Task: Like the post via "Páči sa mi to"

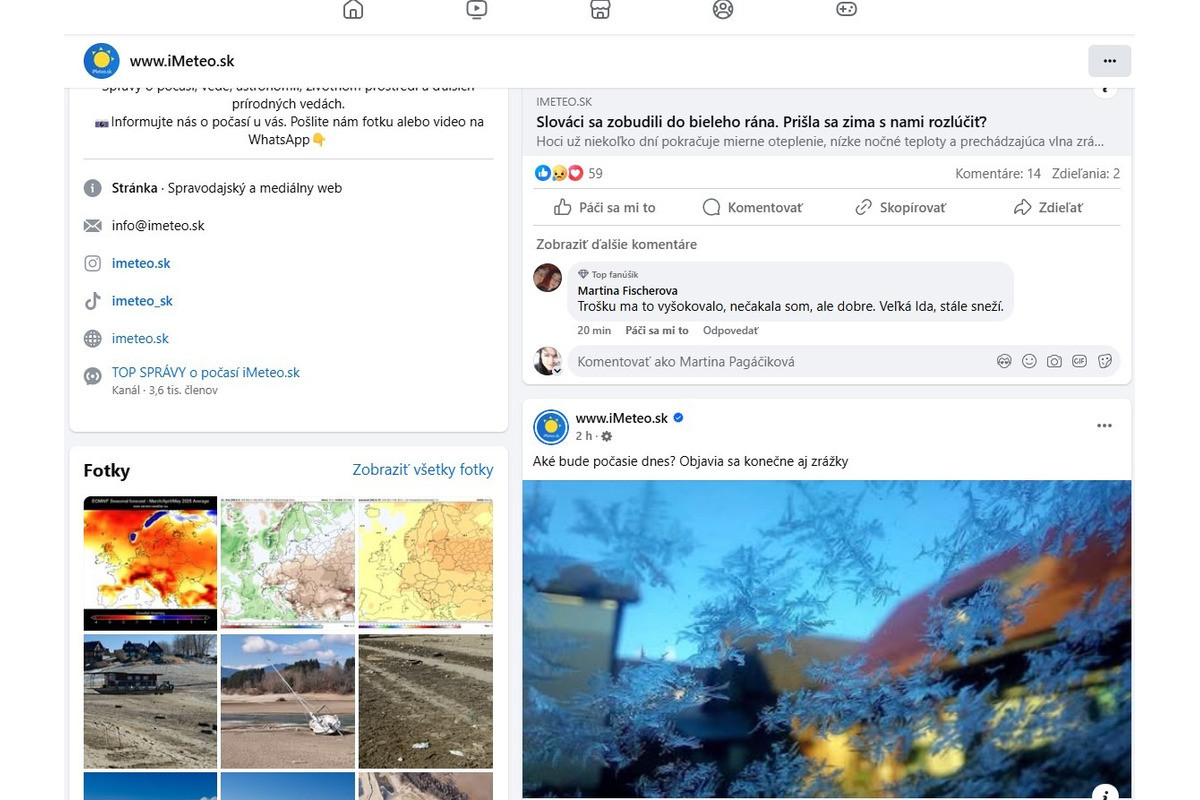Action: 603,207
